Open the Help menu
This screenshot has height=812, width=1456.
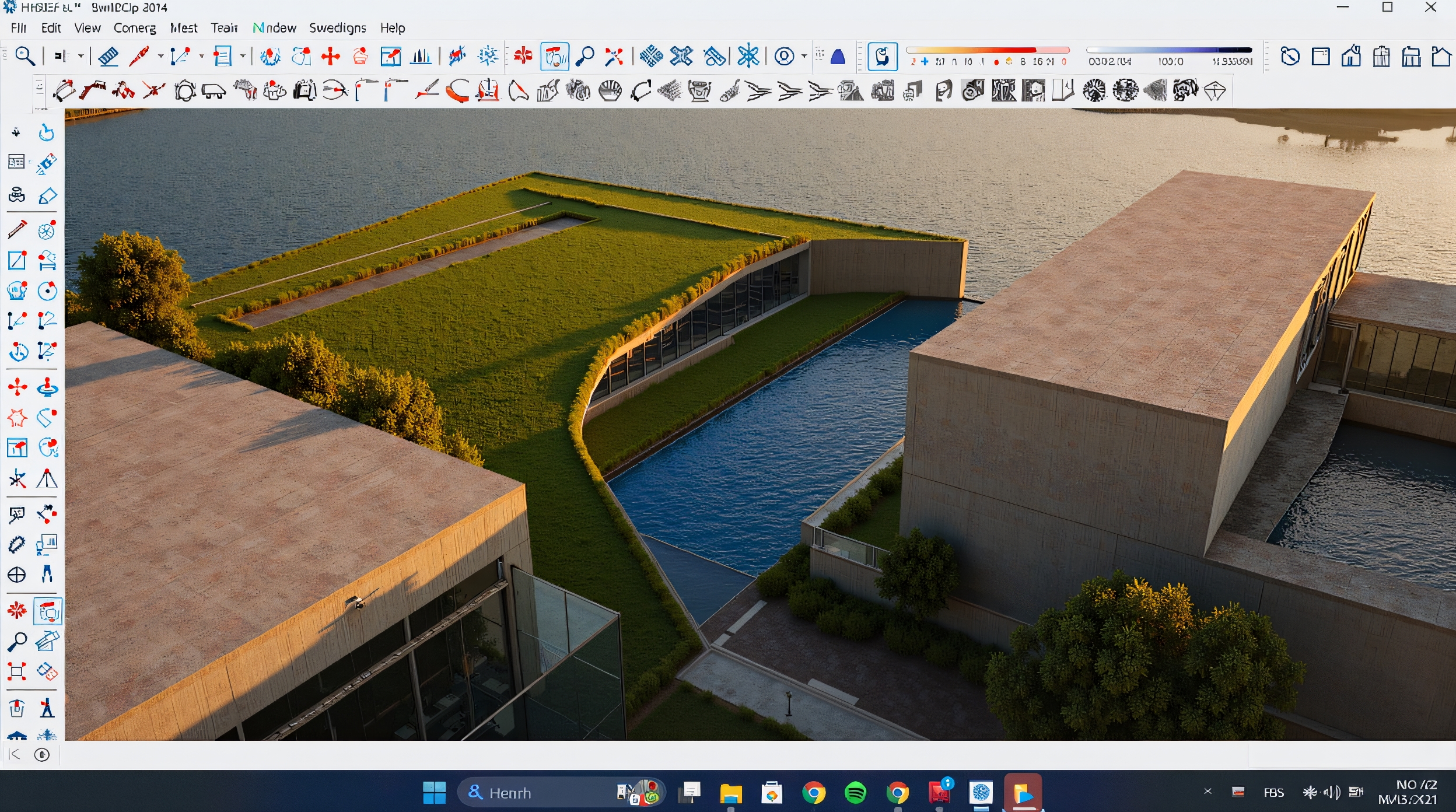[393, 28]
